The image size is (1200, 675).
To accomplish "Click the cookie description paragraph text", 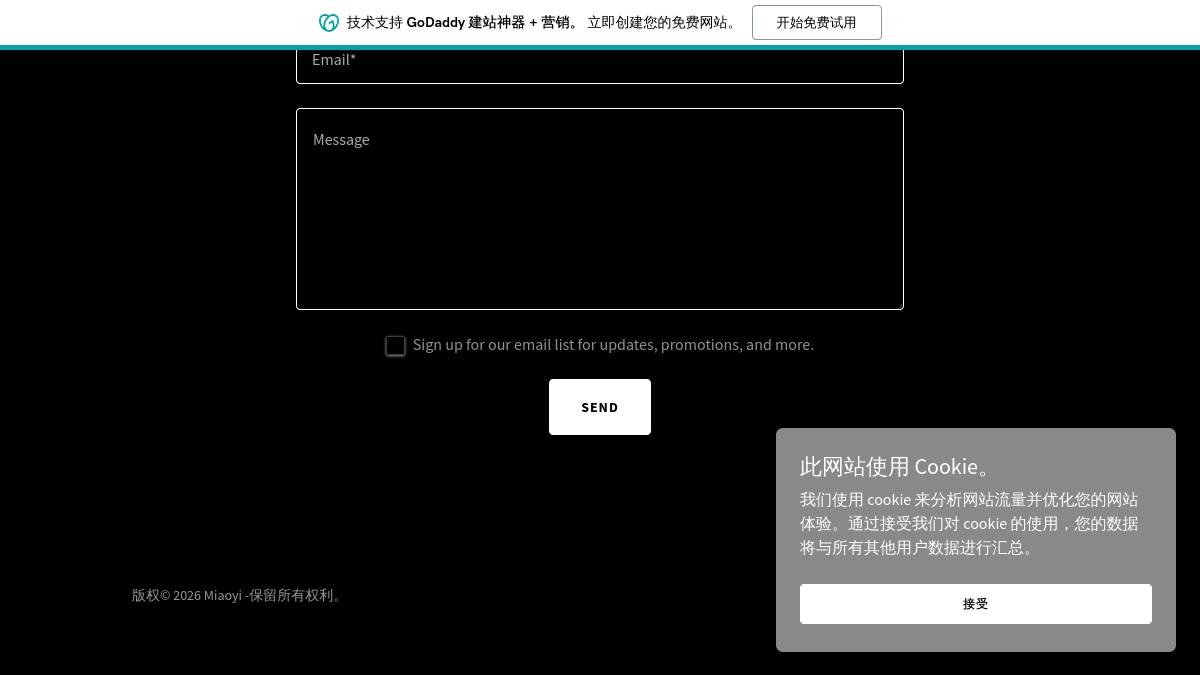I will pyautogui.click(x=969, y=523).
